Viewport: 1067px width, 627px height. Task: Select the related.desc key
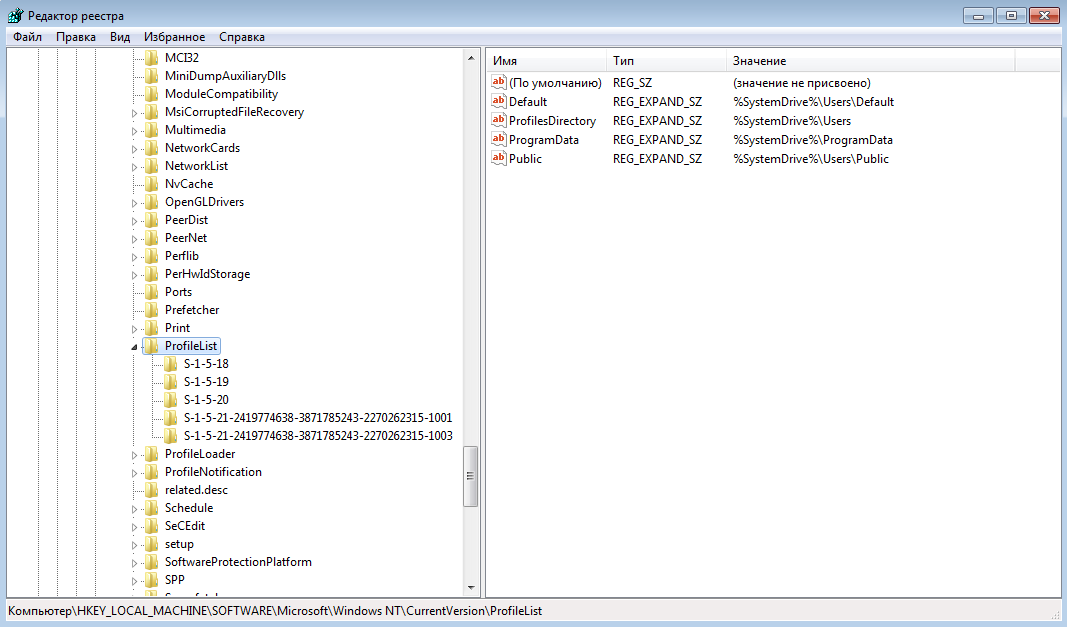[x=196, y=489]
